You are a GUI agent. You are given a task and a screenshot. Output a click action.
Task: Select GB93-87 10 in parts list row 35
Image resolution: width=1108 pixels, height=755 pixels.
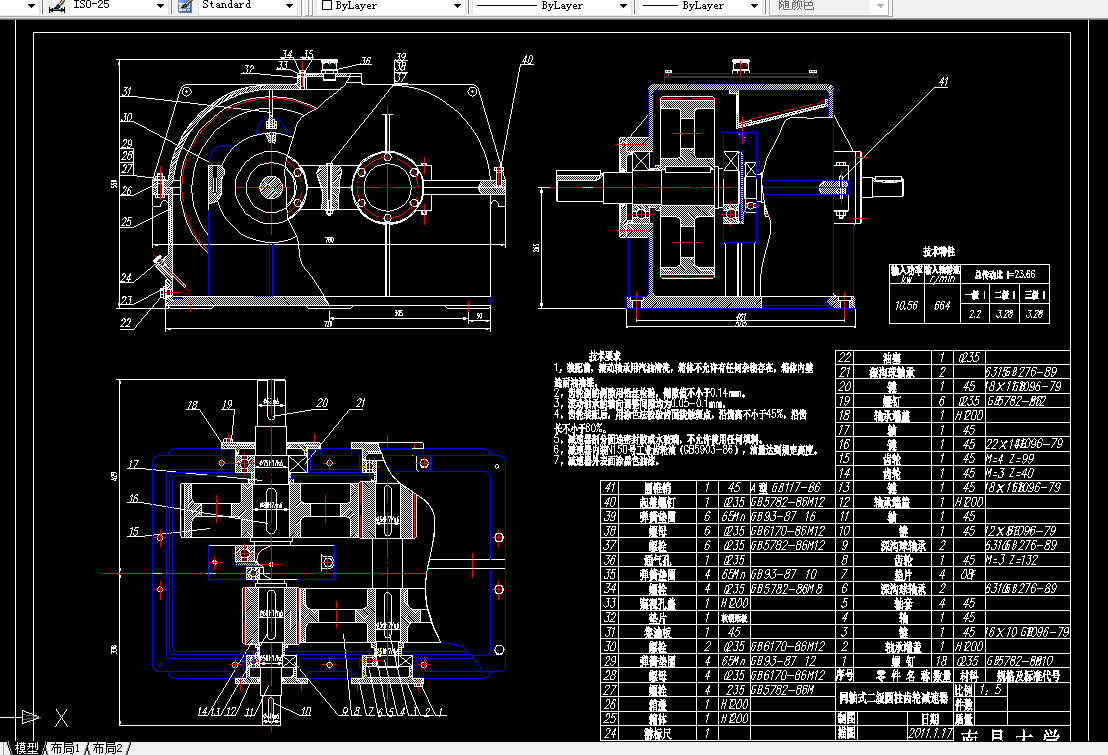783,574
